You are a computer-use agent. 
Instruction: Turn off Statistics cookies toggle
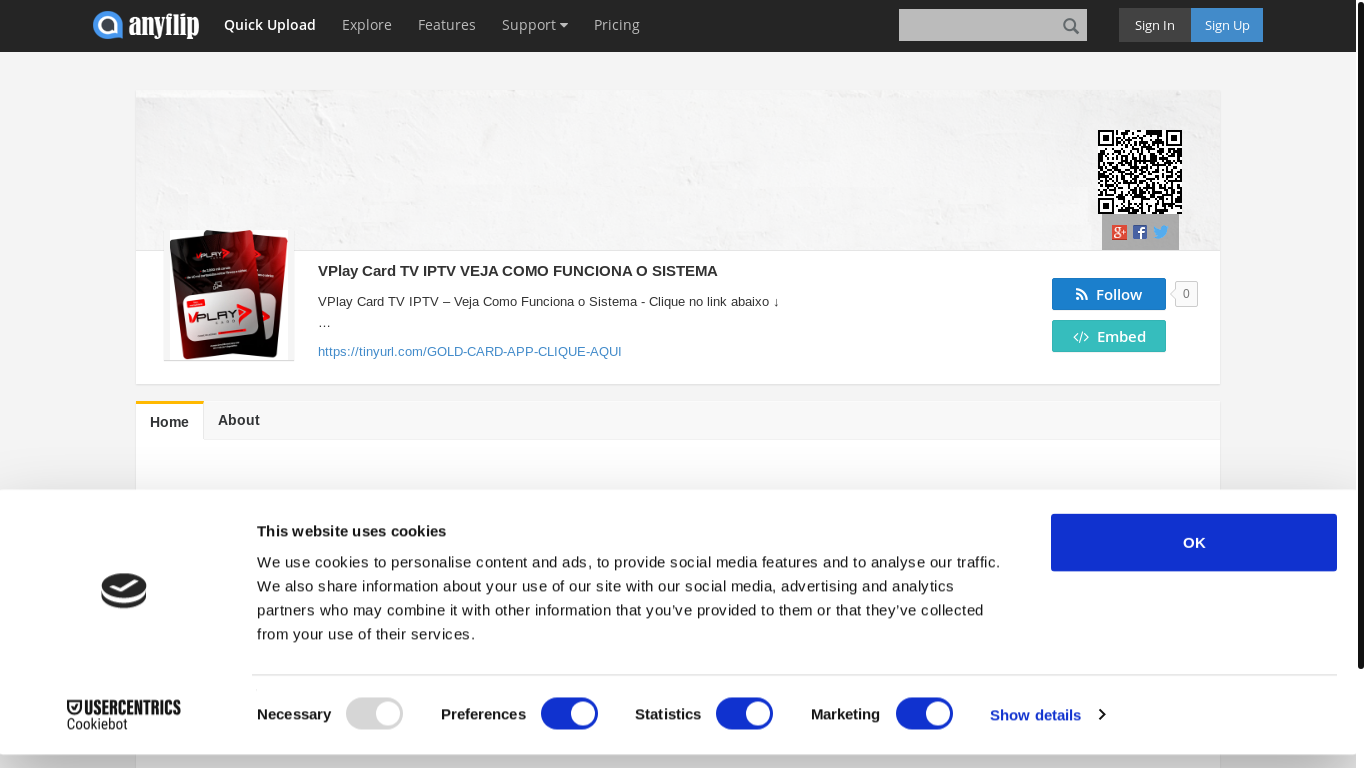coord(744,714)
